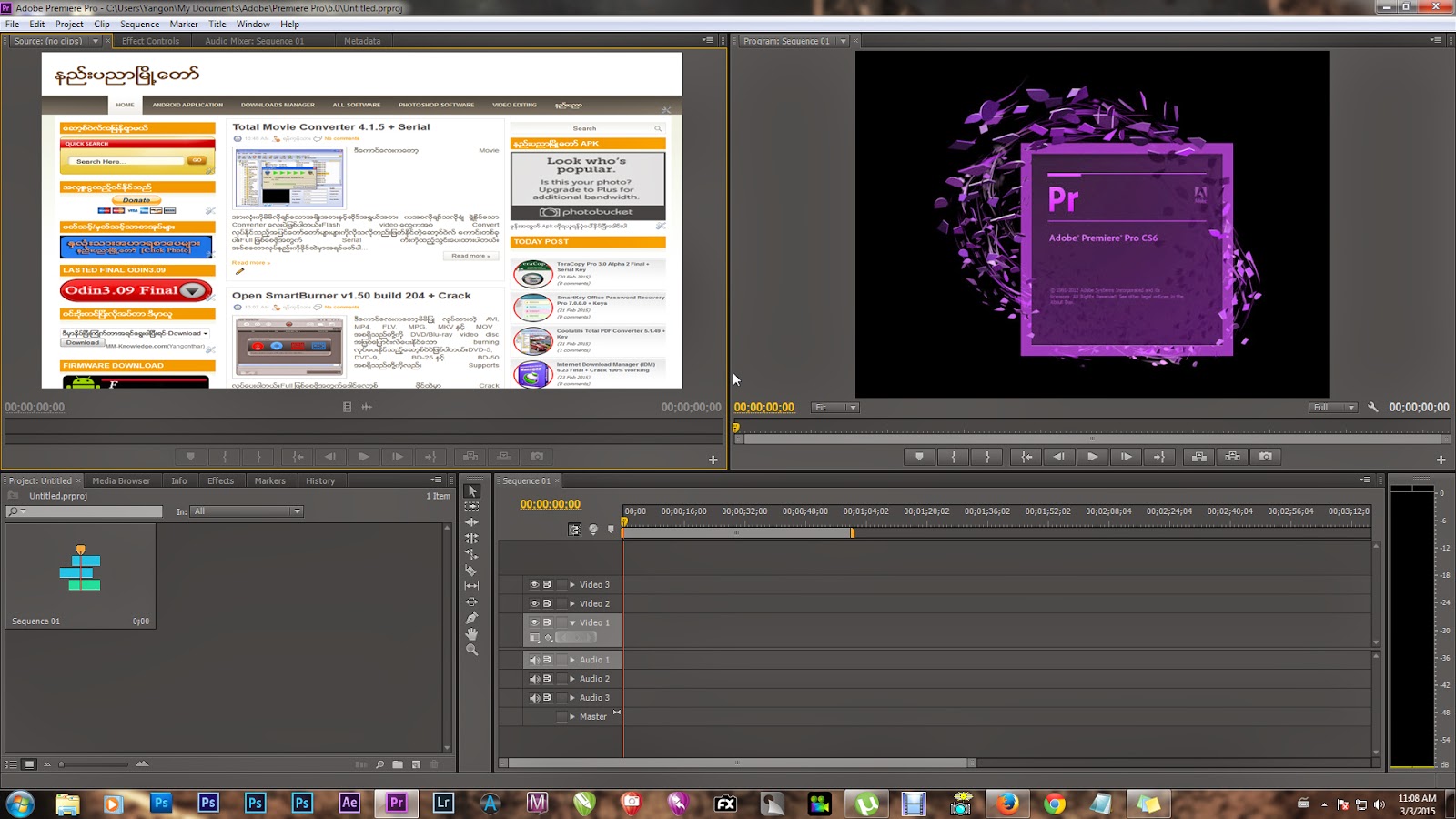
Task: Click the Lift button in Program monitor
Action: [1199, 457]
